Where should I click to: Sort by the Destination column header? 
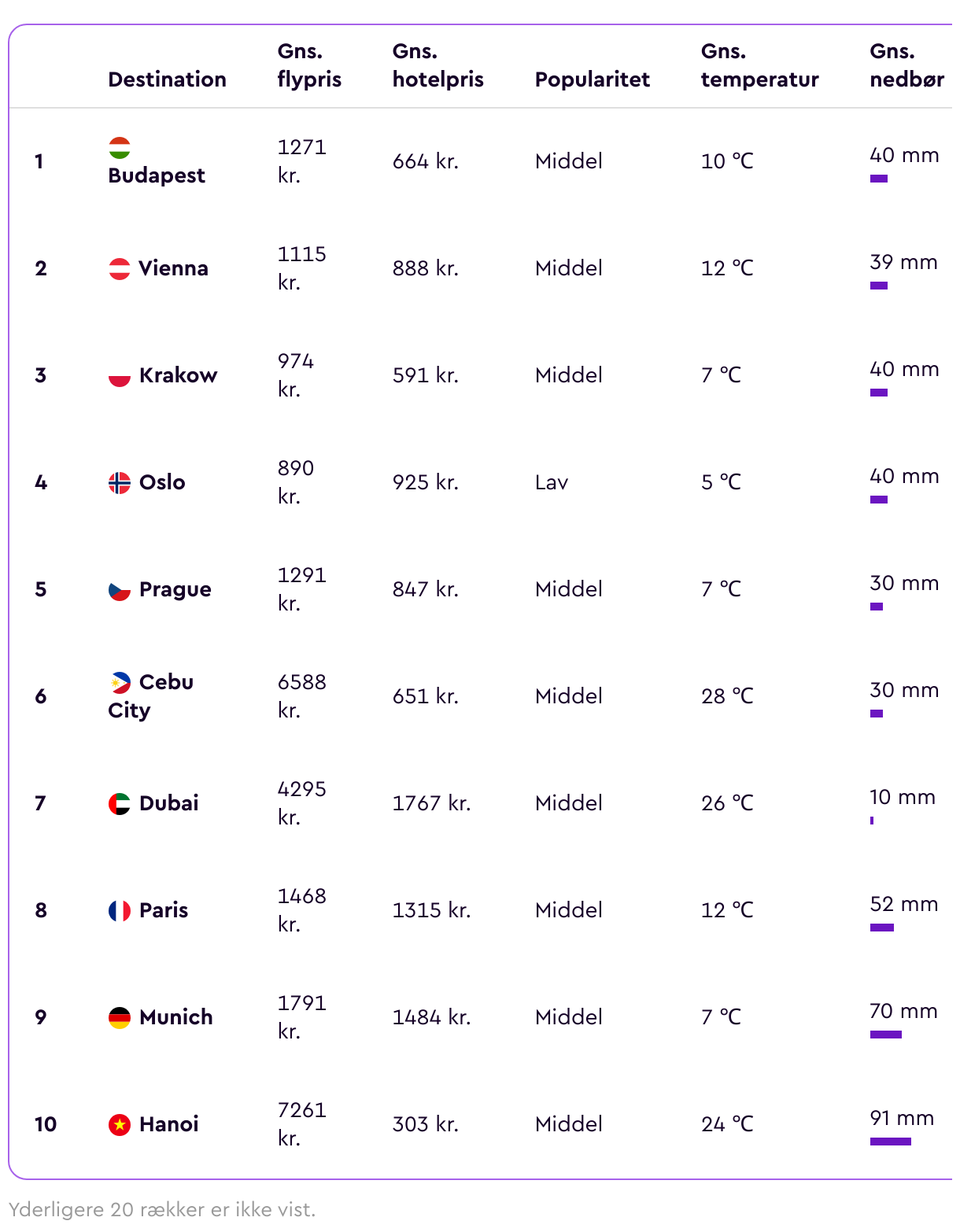pos(168,79)
